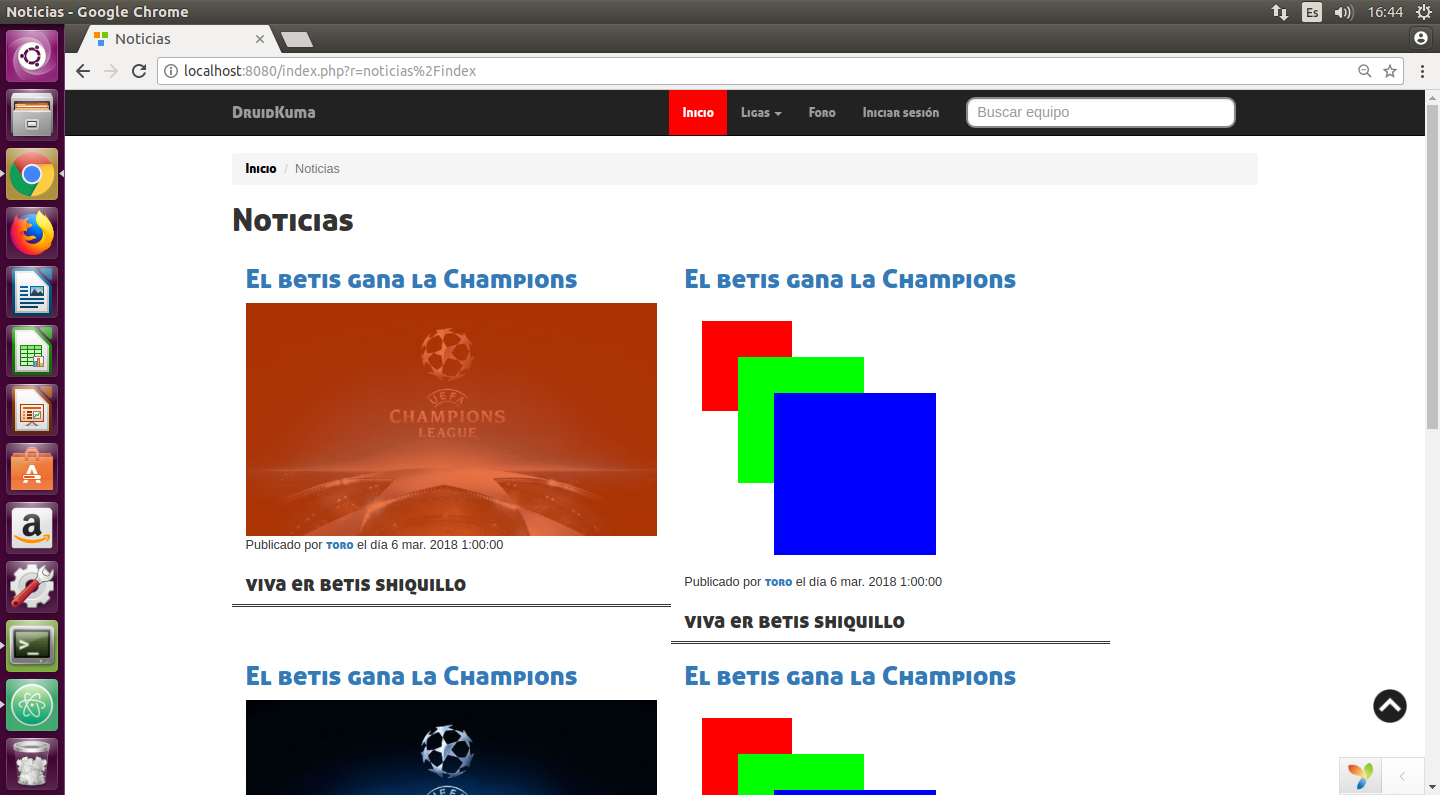Click top RGB squares news image
1440x795 pixels.
[x=819, y=438]
